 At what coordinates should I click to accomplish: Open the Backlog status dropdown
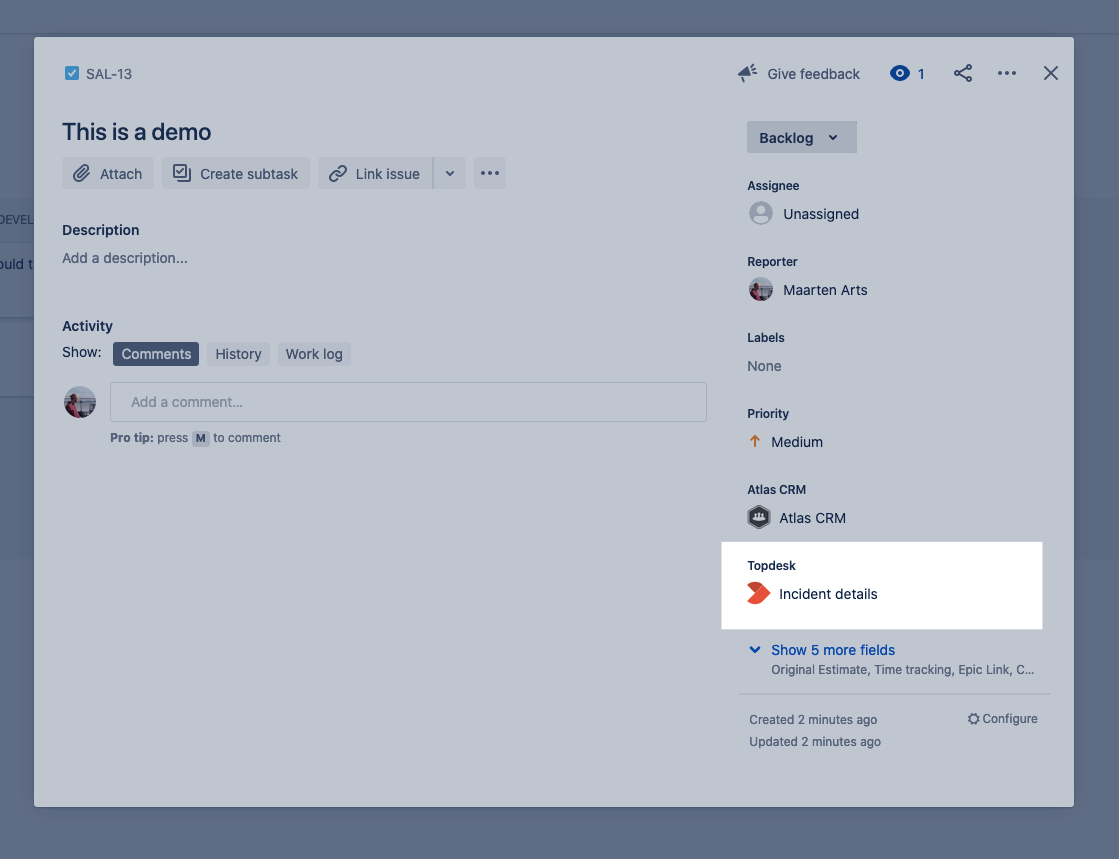pyautogui.click(x=801, y=138)
